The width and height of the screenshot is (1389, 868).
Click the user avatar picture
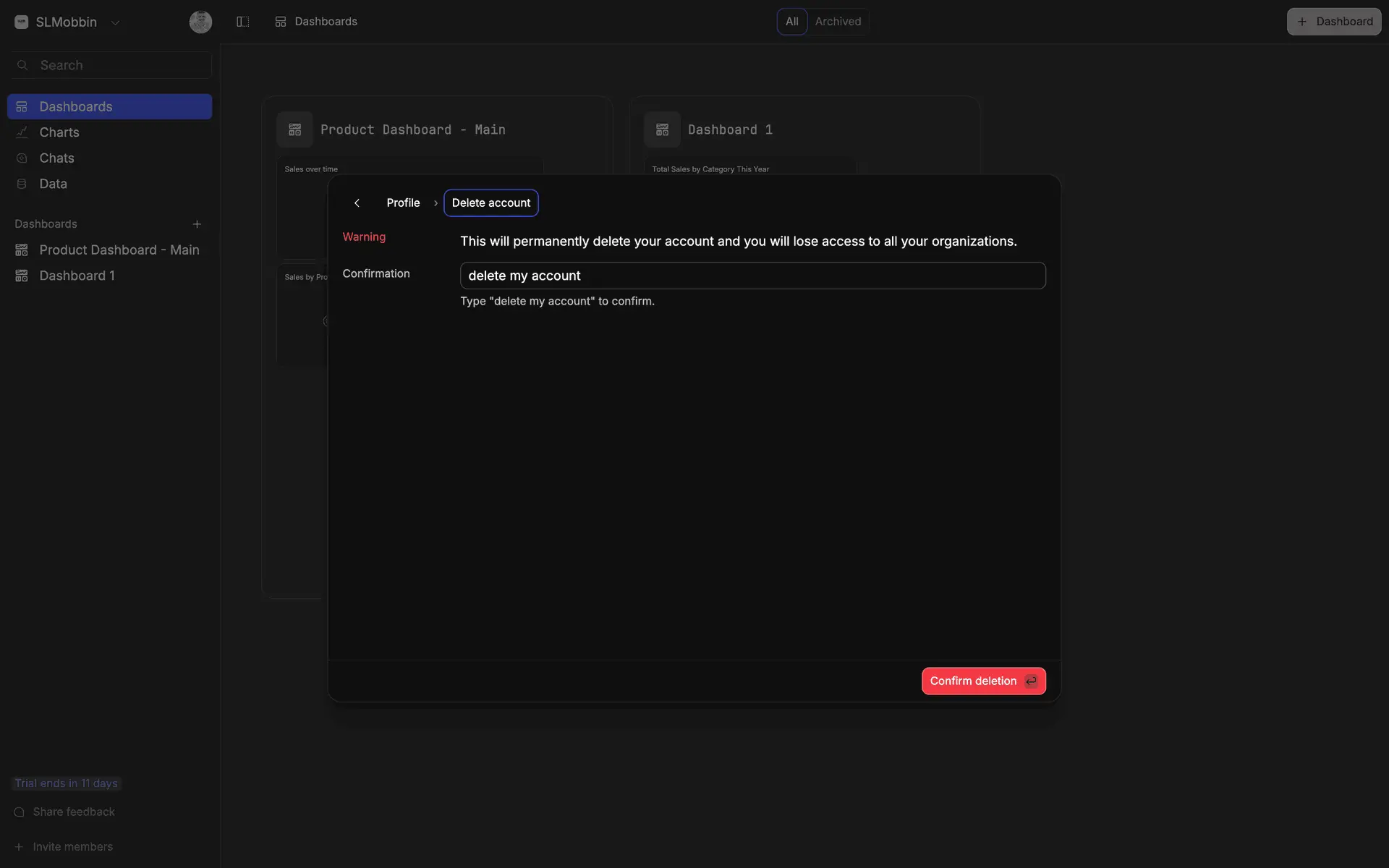[200, 22]
